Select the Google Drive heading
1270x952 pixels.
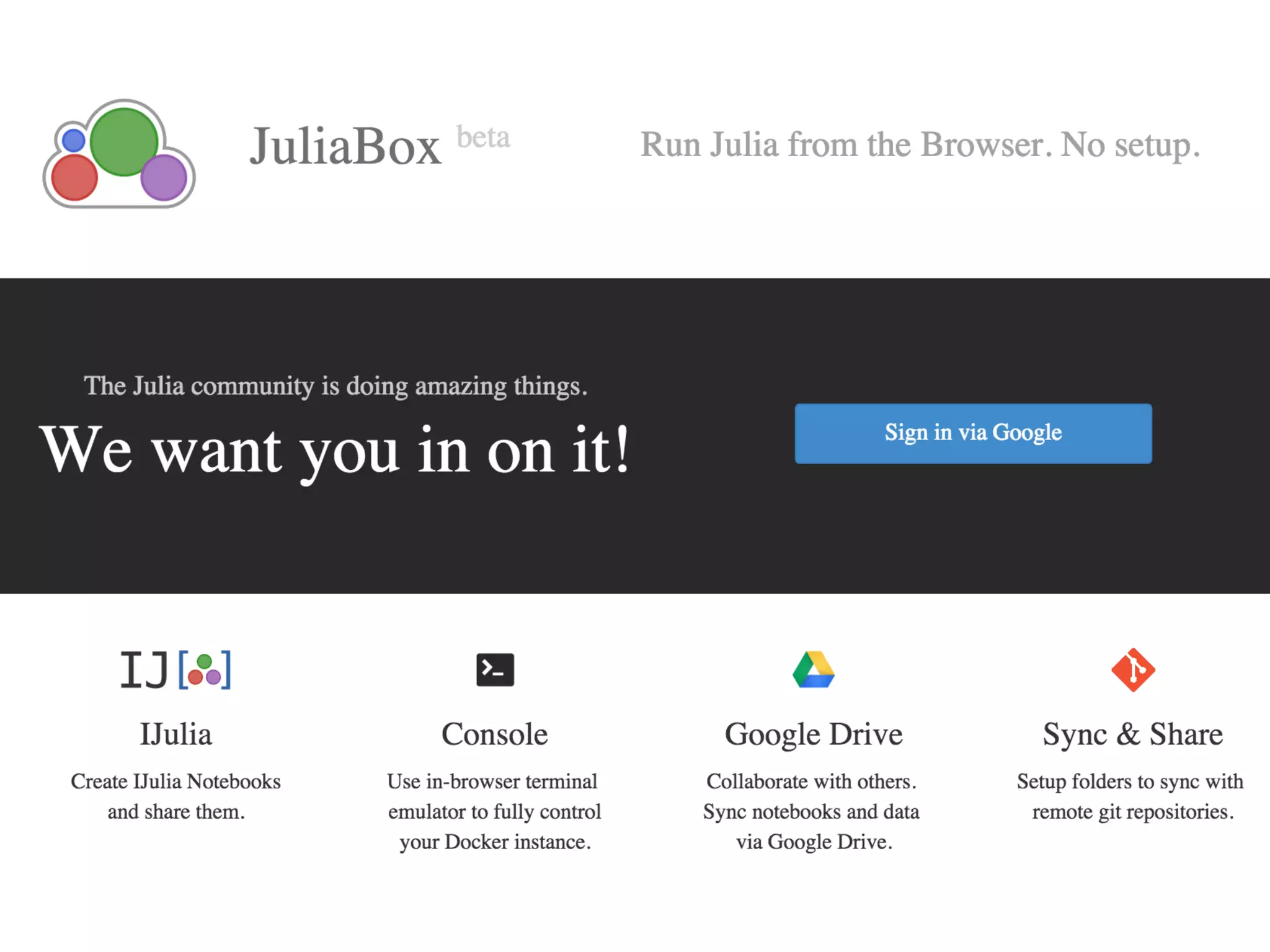pos(814,734)
